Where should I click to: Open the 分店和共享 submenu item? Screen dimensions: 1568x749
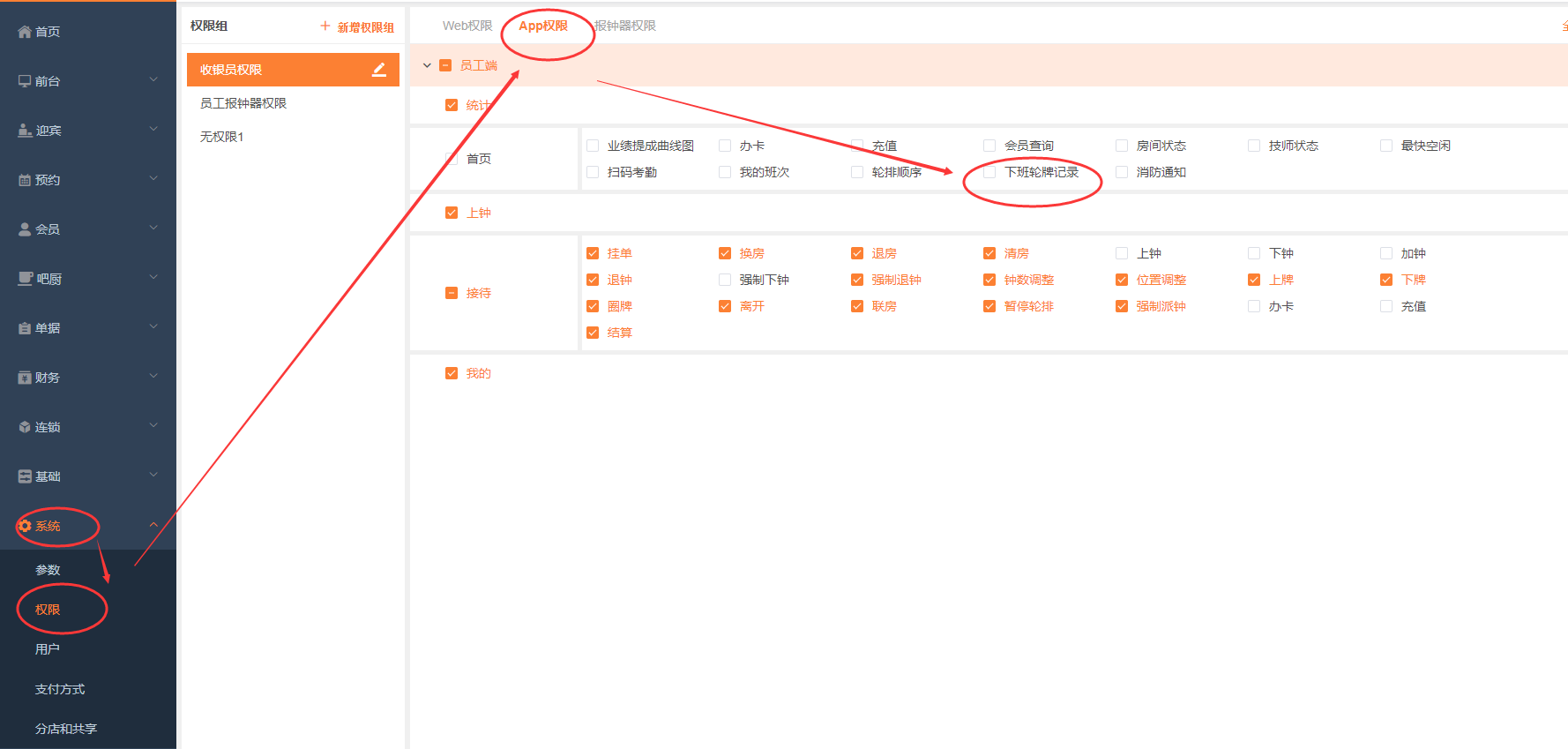point(66,729)
